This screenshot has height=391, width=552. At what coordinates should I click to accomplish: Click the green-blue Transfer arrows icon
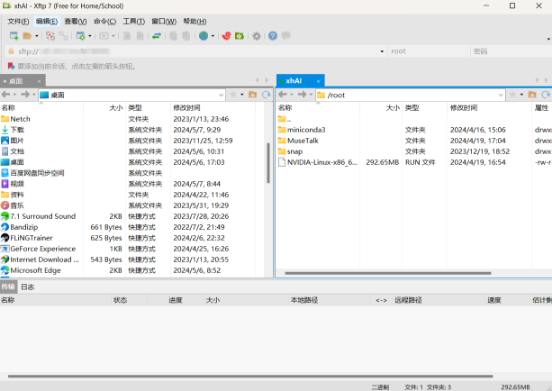pyautogui.click(x=156, y=36)
